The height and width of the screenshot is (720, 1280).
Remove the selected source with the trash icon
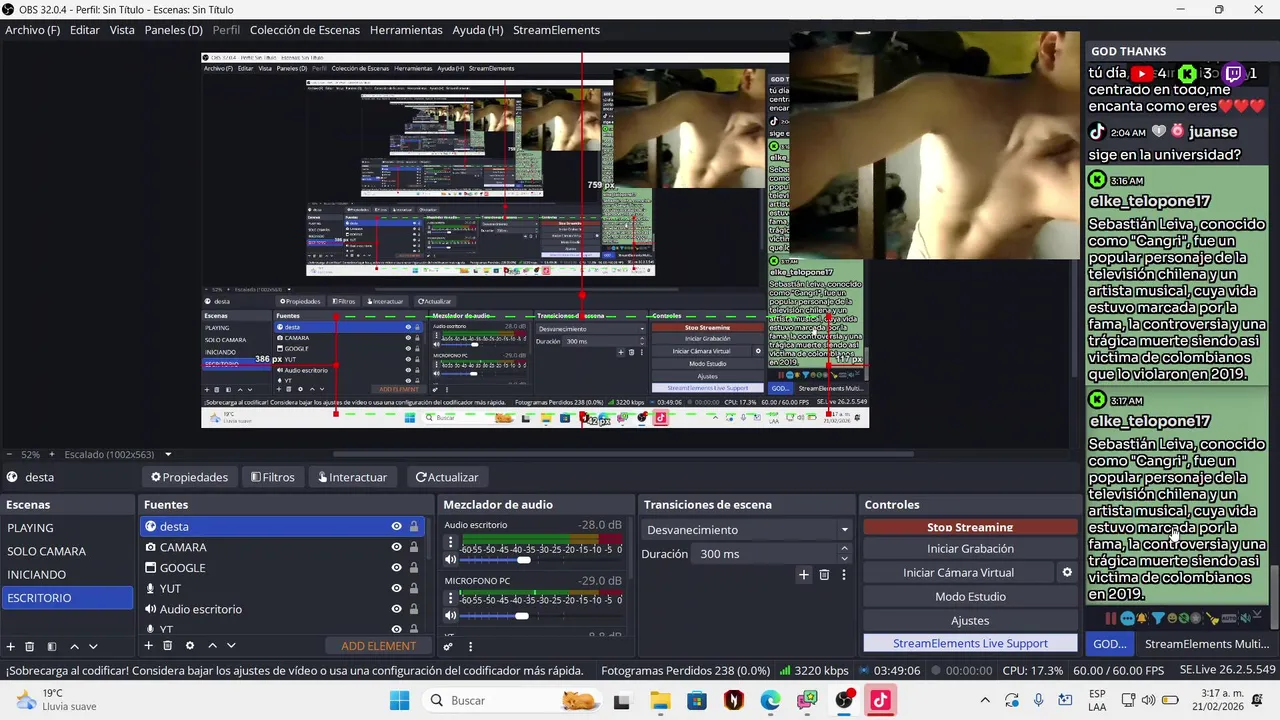168,646
